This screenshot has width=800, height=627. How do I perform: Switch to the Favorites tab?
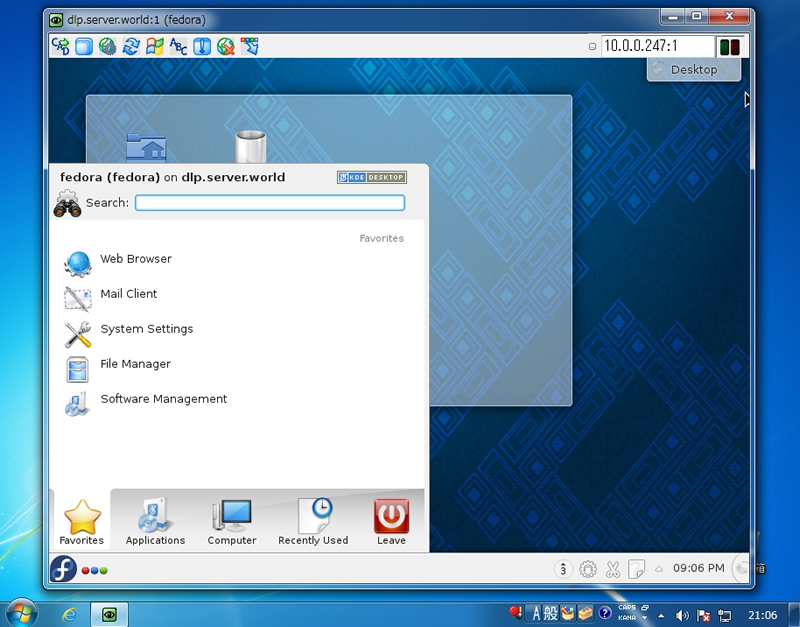[82, 521]
